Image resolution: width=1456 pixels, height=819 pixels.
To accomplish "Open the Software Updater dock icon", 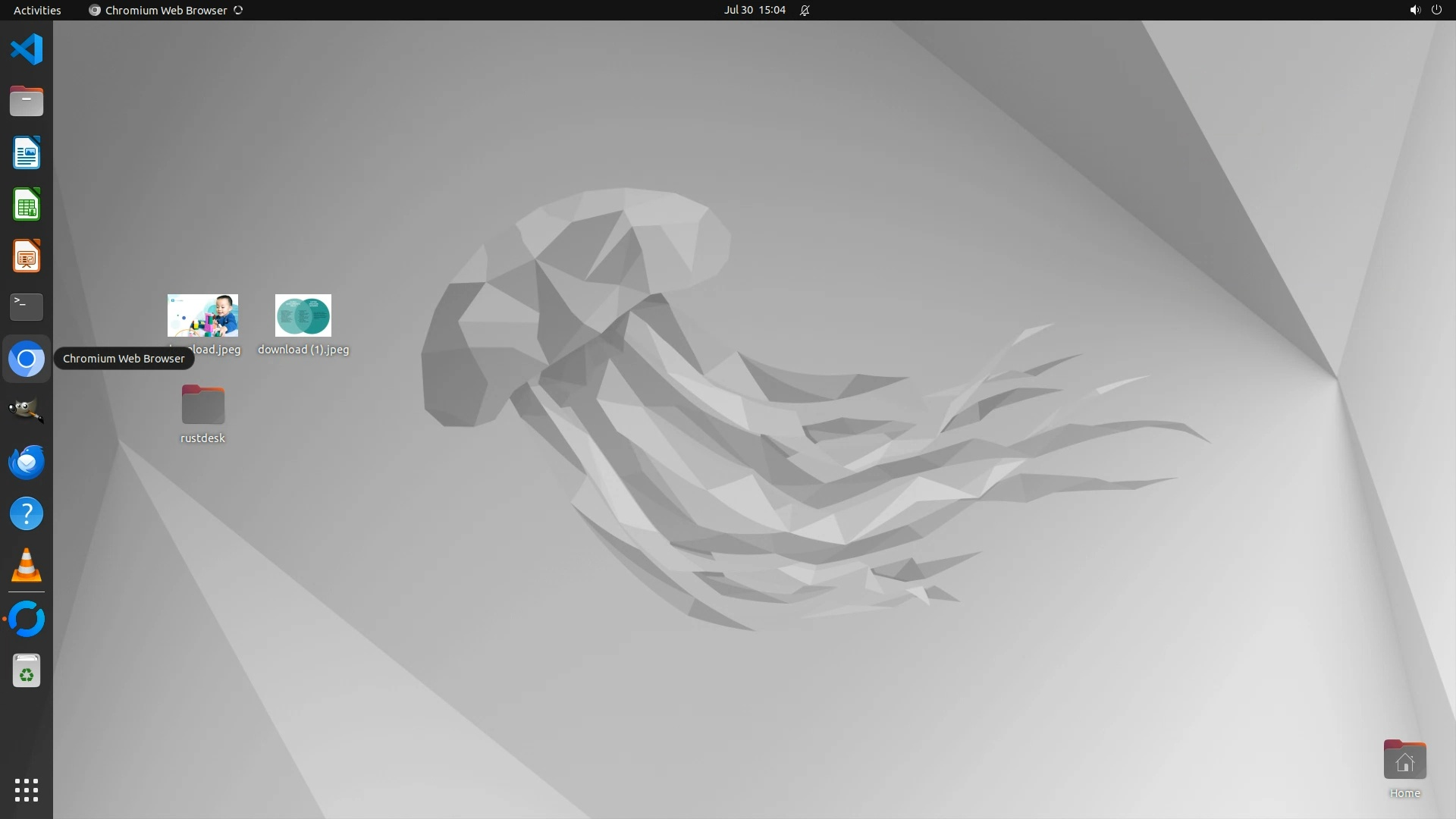I will pos(27,619).
